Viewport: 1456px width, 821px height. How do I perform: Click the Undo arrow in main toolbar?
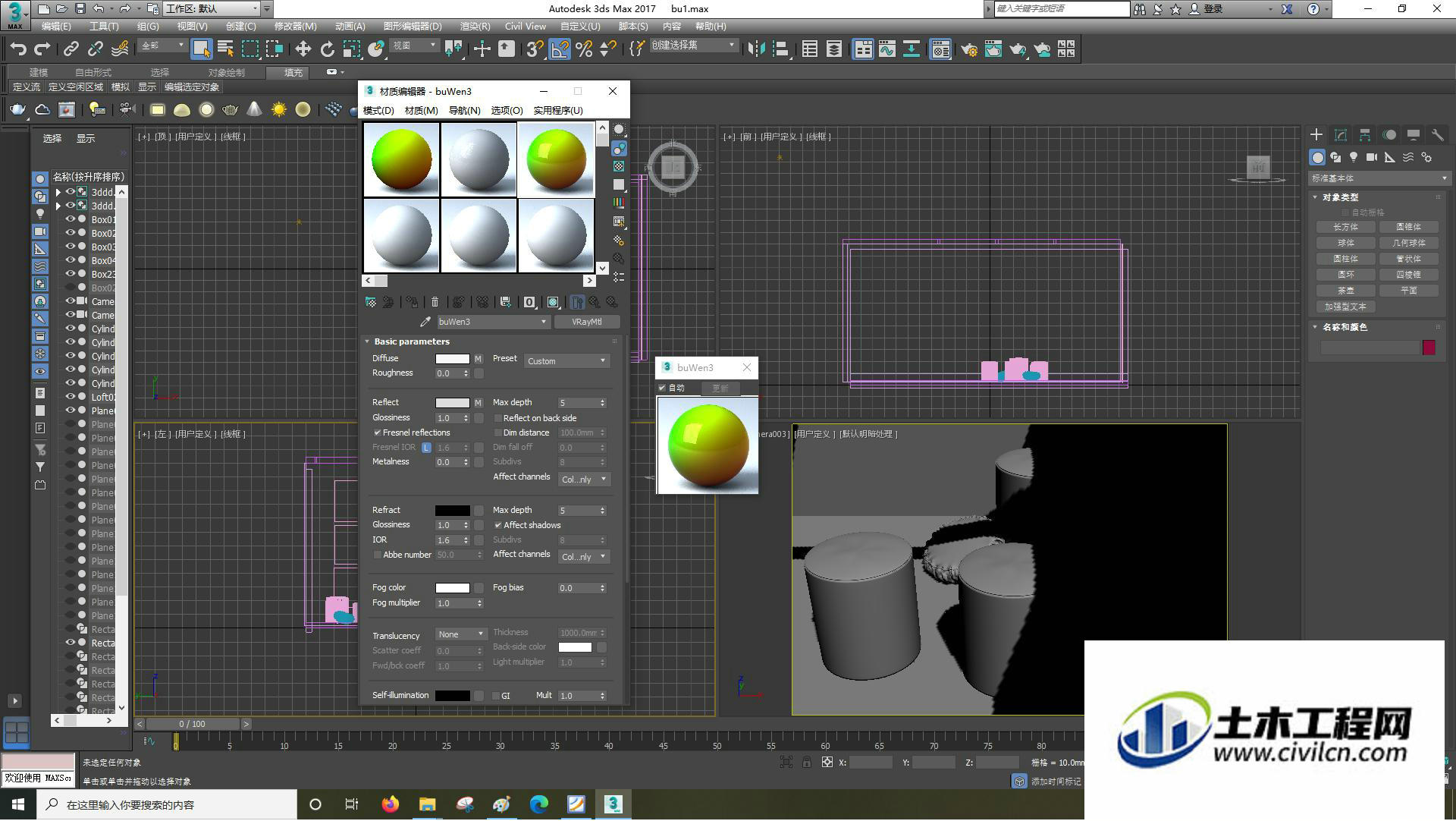click(x=18, y=49)
